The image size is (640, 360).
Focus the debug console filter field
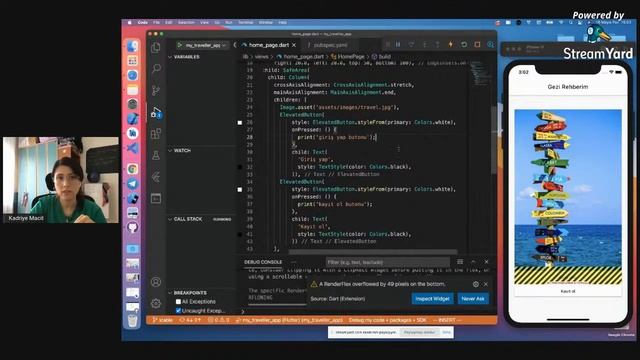[388, 262]
